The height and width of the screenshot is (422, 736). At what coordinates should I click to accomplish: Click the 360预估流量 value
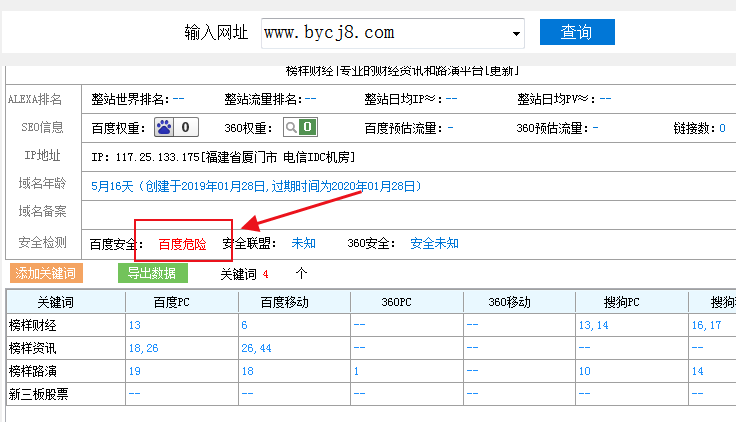pyautogui.click(x=595, y=127)
